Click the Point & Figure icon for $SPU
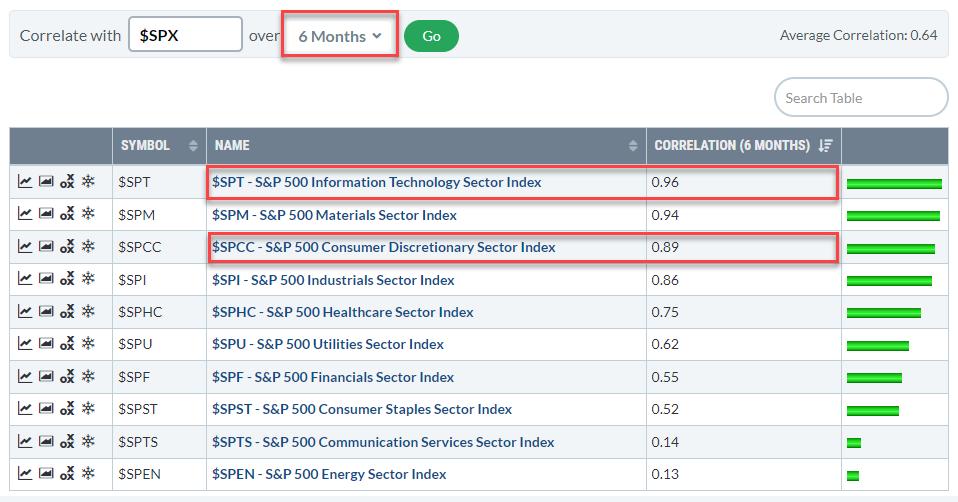Image resolution: width=958 pixels, height=502 pixels. point(67,344)
